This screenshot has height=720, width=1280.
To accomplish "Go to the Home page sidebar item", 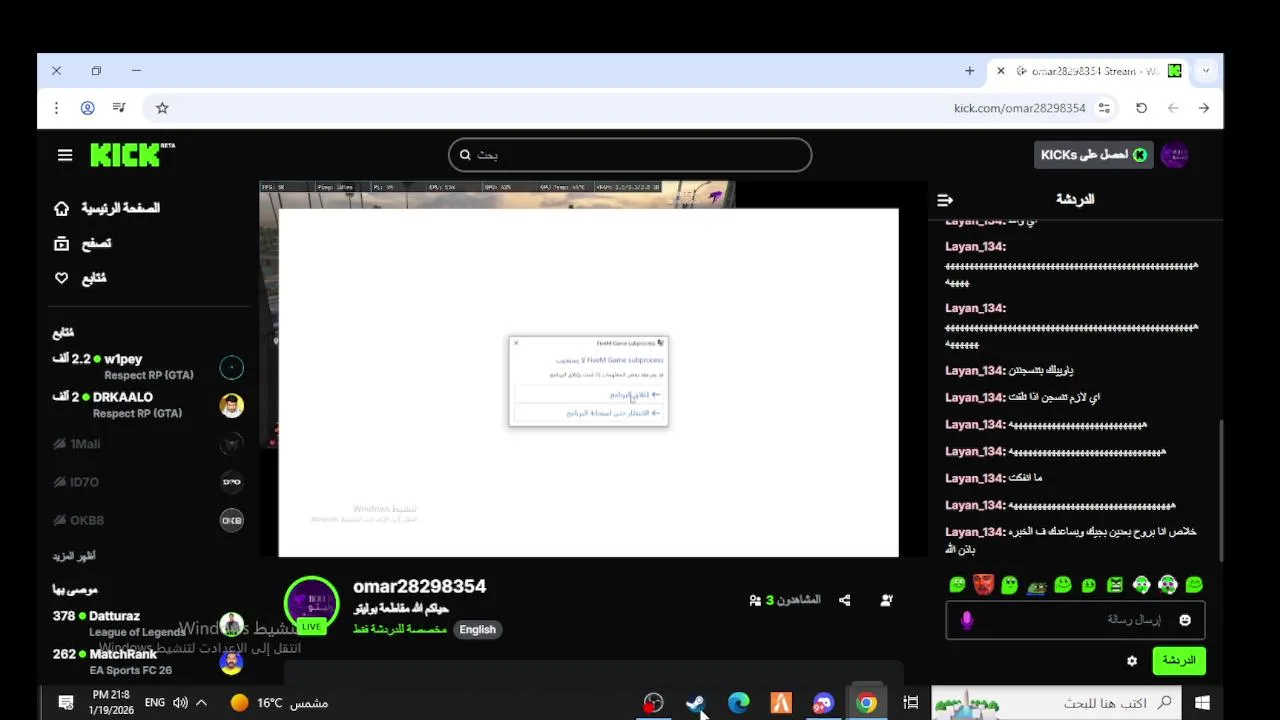I will [107, 208].
